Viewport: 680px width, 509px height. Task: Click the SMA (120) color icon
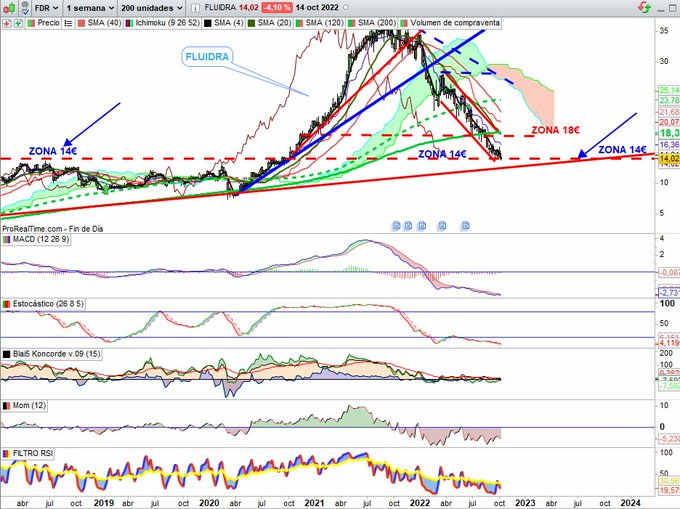[299, 23]
